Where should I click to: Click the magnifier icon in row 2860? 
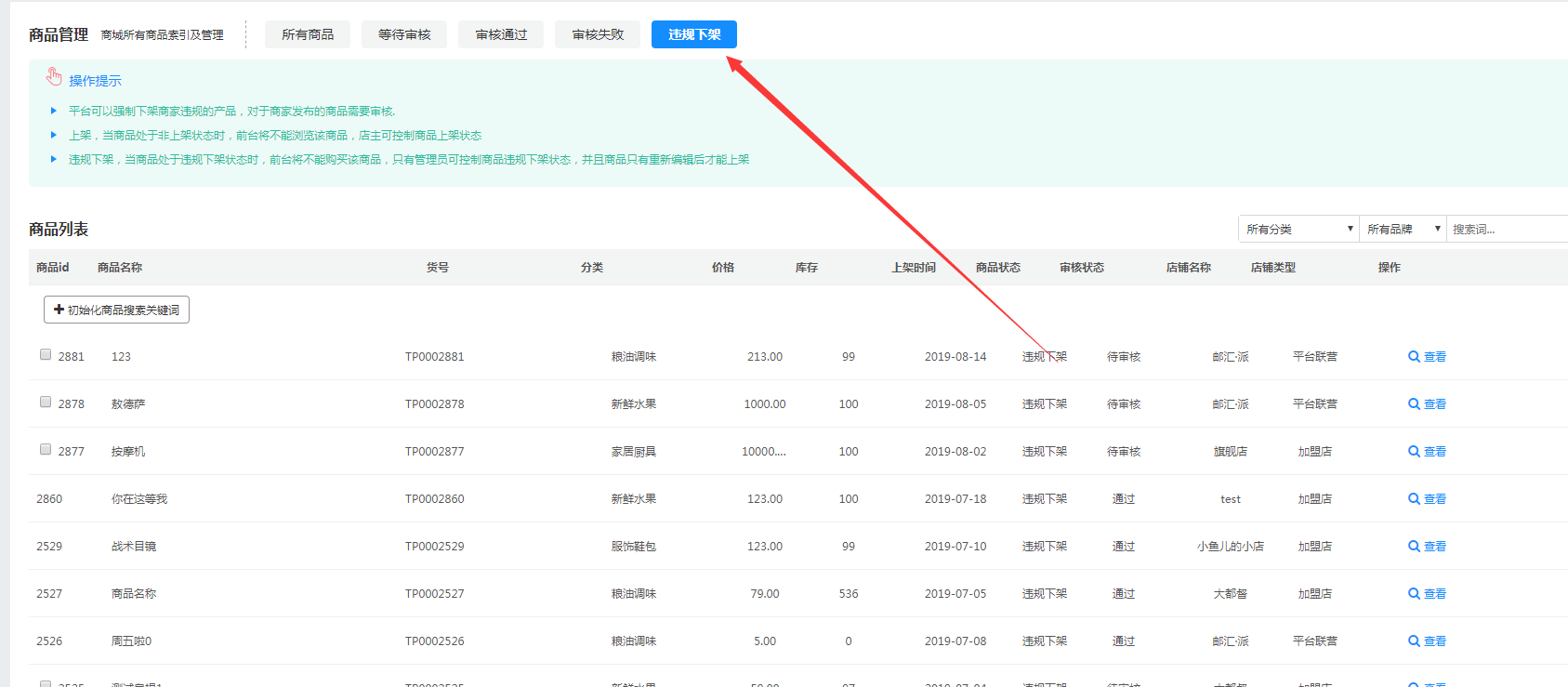click(x=1414, y=499)
